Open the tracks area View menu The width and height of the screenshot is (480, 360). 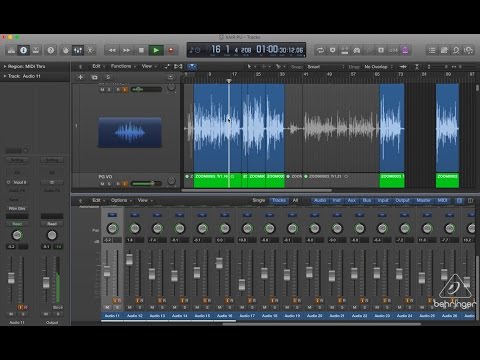pyautogui.click(x=148, y=66)
